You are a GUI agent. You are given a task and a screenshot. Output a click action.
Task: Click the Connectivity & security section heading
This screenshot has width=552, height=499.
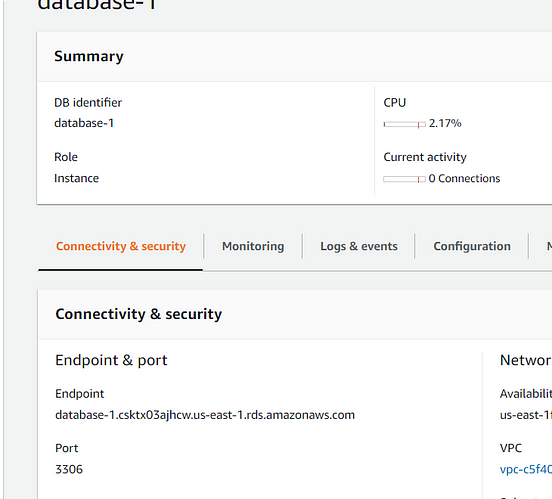pos(139,314)
